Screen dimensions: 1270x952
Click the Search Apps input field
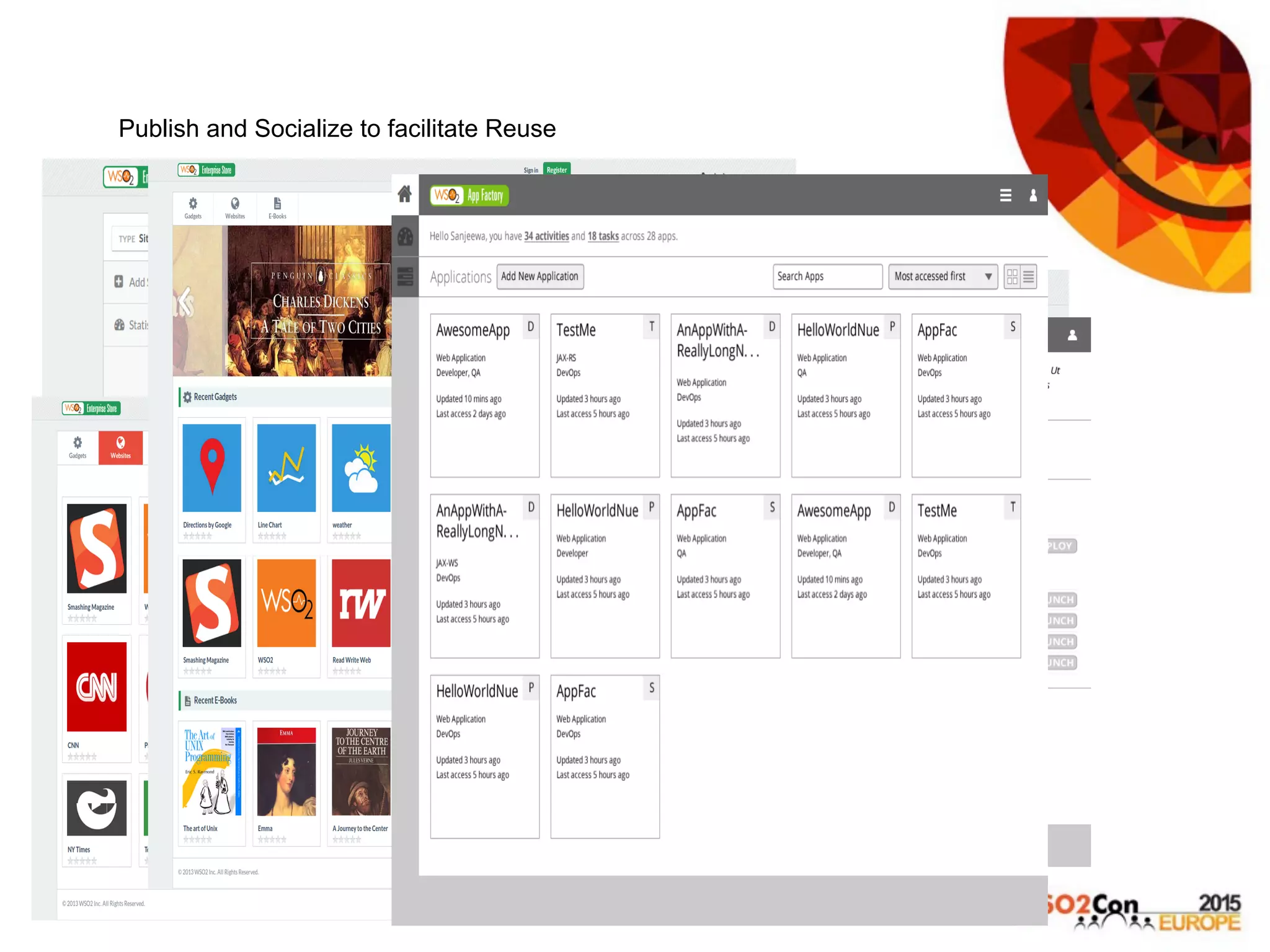click(x=827, y=276)
